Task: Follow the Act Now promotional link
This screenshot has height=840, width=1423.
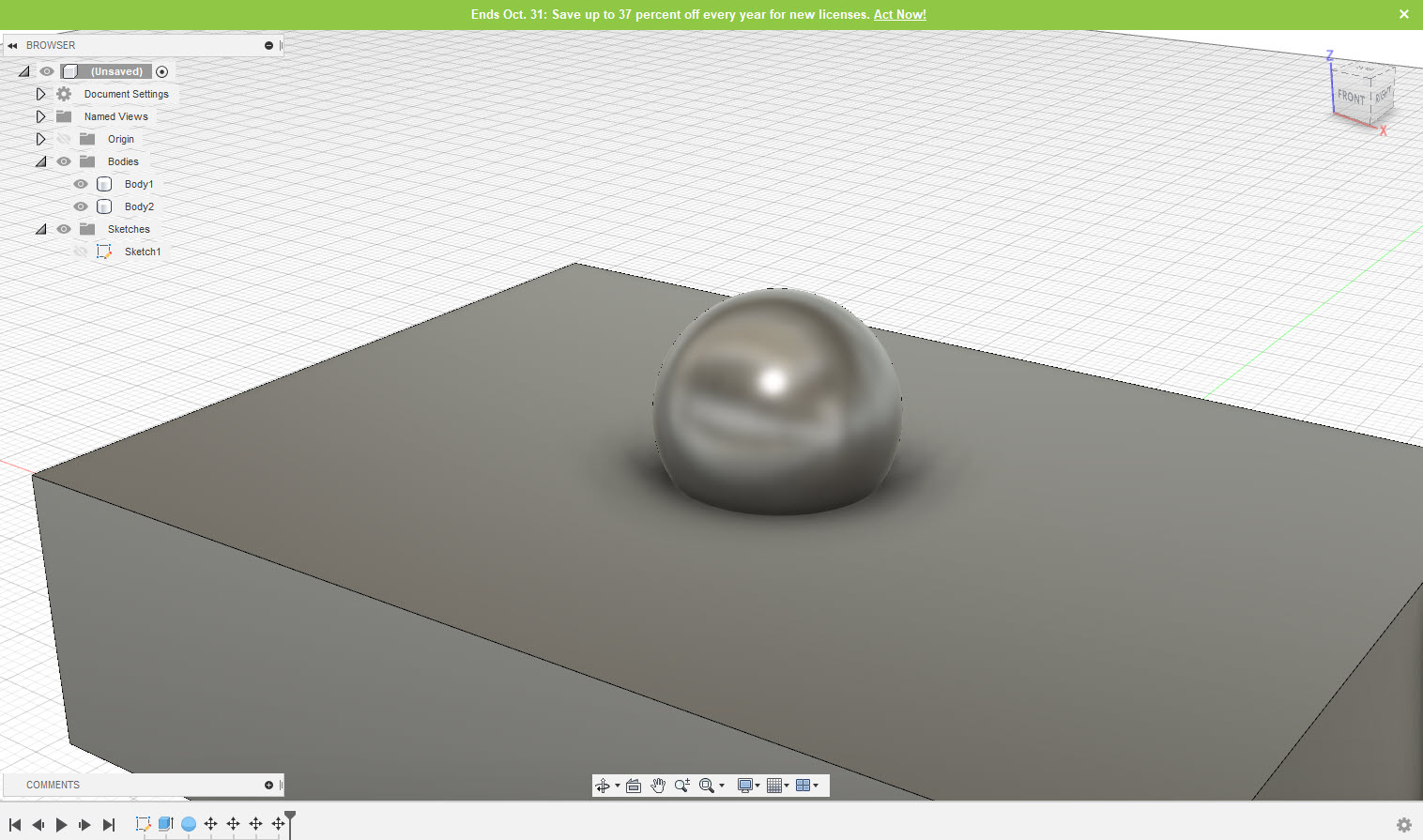Action: pyautogui.click(x=899, y=14)
